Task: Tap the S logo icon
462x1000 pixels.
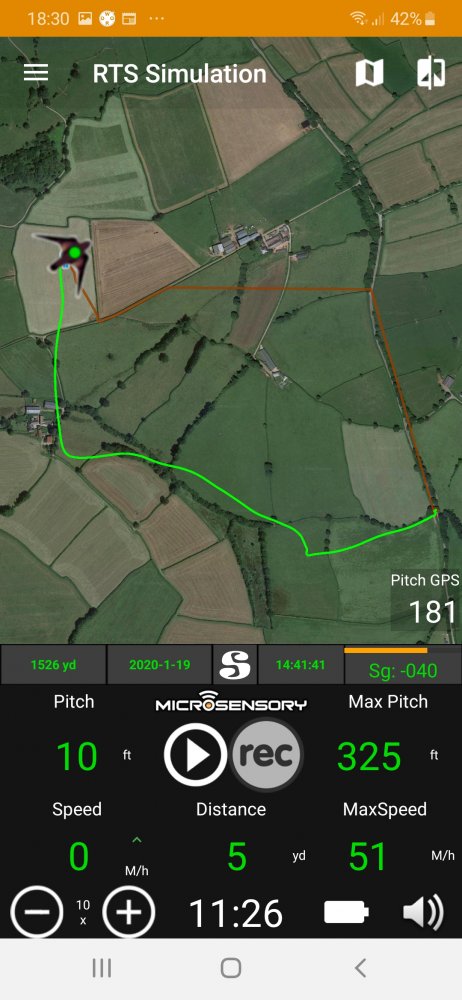Action: point(234,665)
